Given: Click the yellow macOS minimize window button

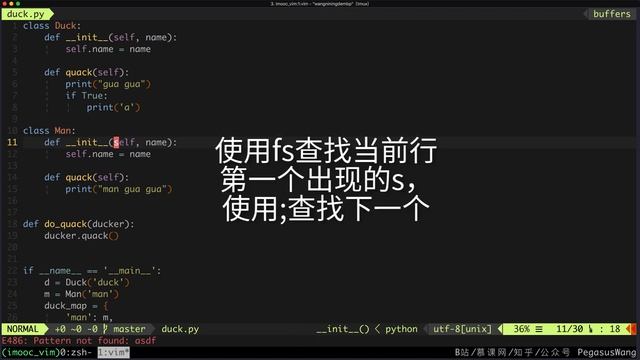Looking at the screenshot, I should click(x=11, y=3).
